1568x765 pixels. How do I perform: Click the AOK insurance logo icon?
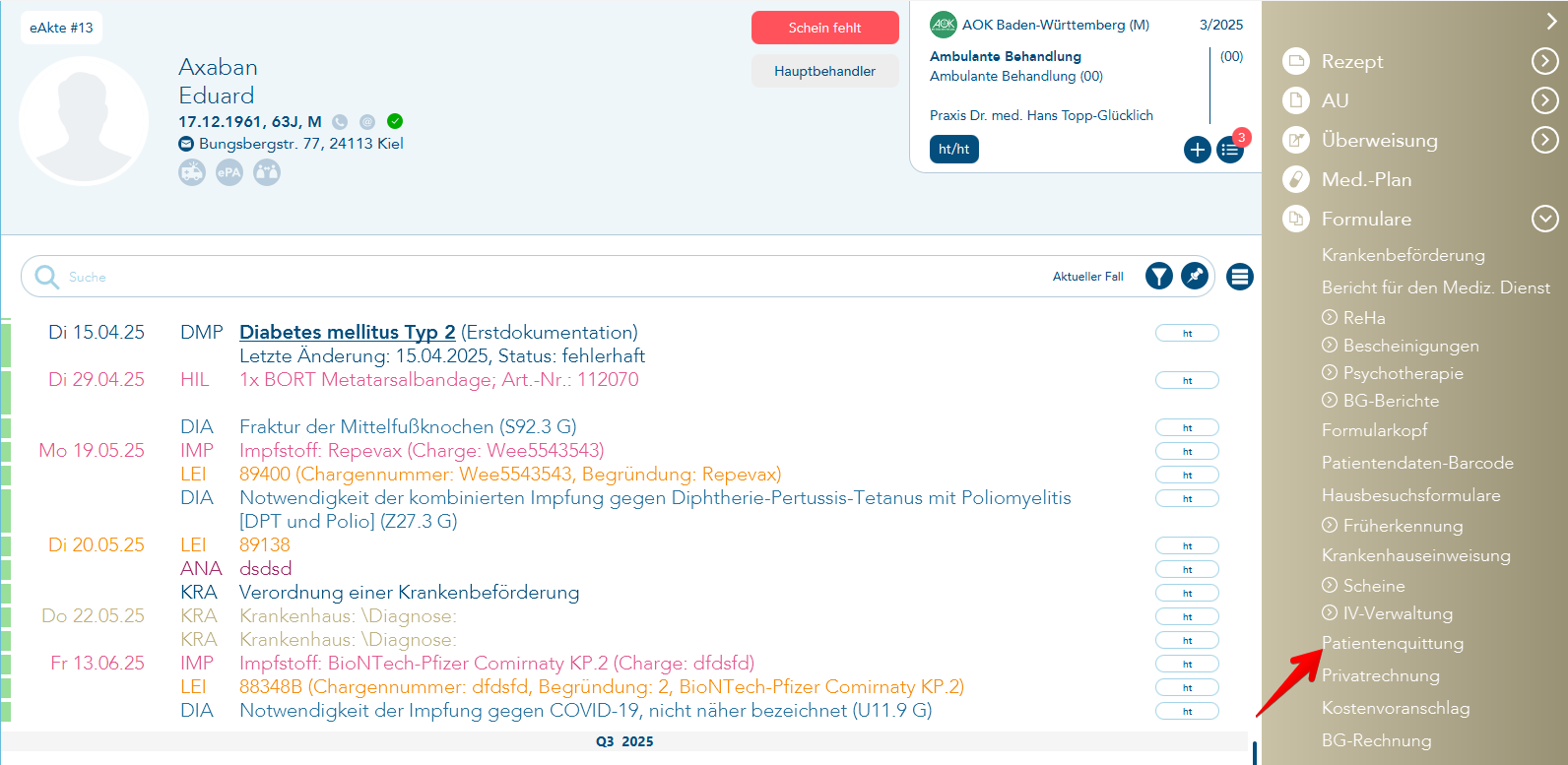pyautogui.click(x=944, y=25)
